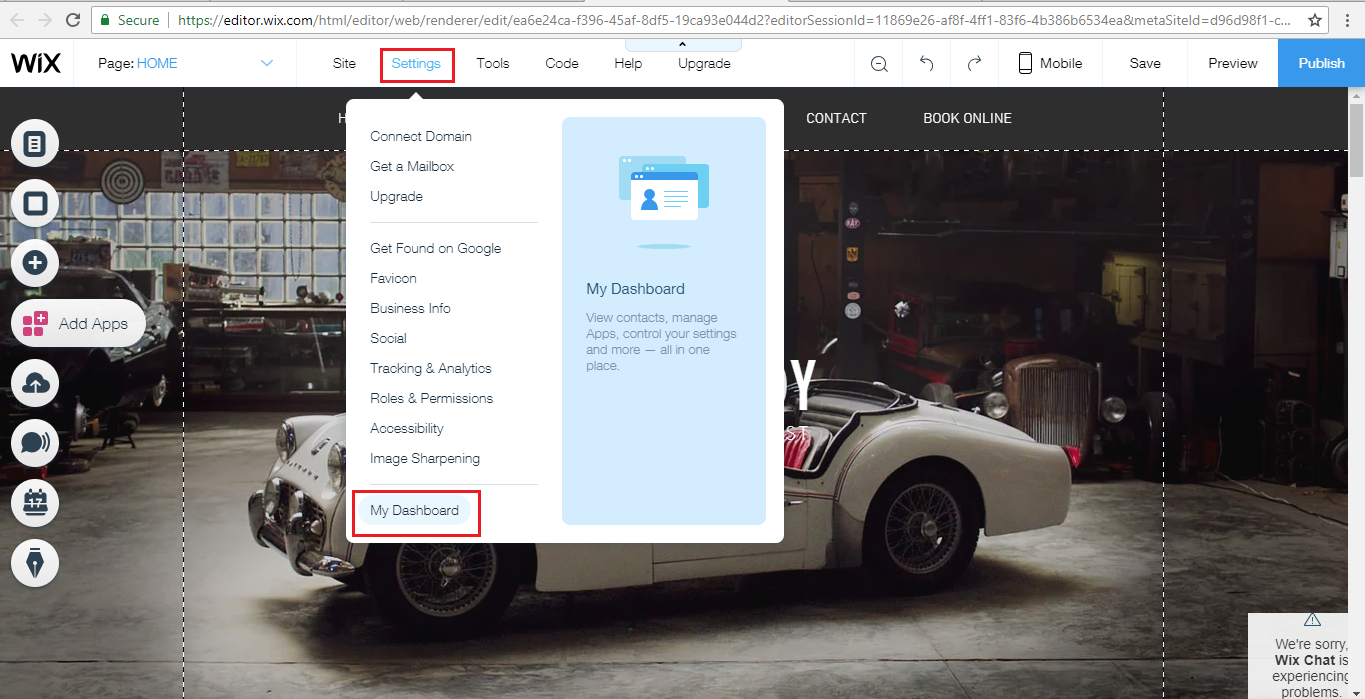Screen dimensions: 1365x699
Task: Click the Preview button
Action: click(1232, 63)
